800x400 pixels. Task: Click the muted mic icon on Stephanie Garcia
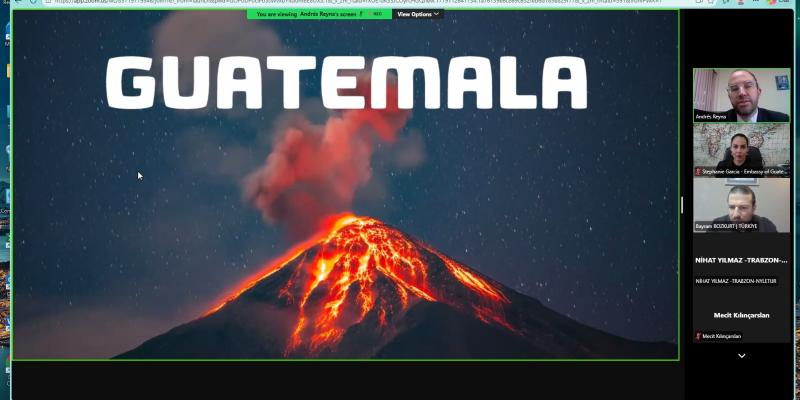[x=698, y=172]
